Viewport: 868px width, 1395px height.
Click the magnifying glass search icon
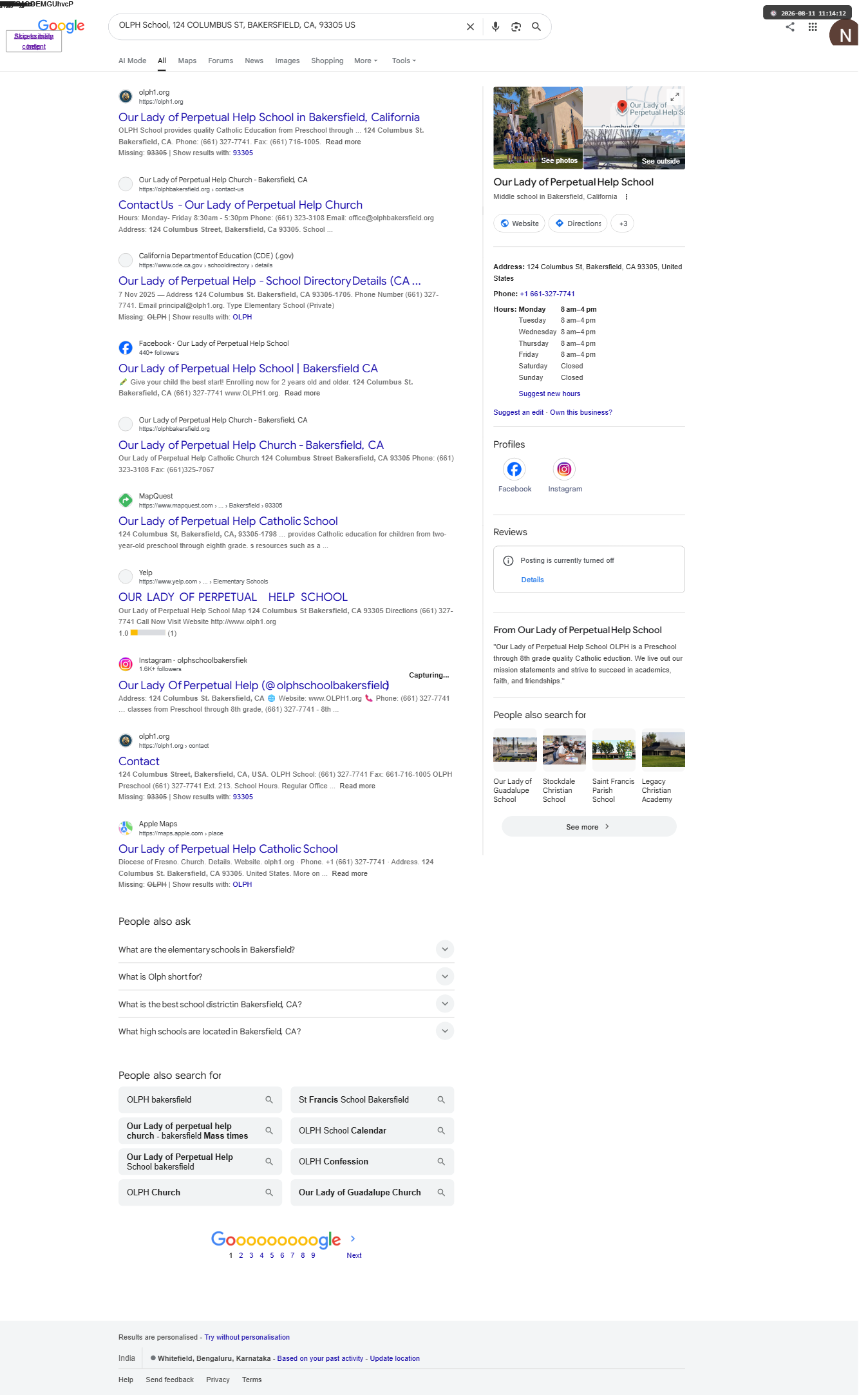point(536,26)
